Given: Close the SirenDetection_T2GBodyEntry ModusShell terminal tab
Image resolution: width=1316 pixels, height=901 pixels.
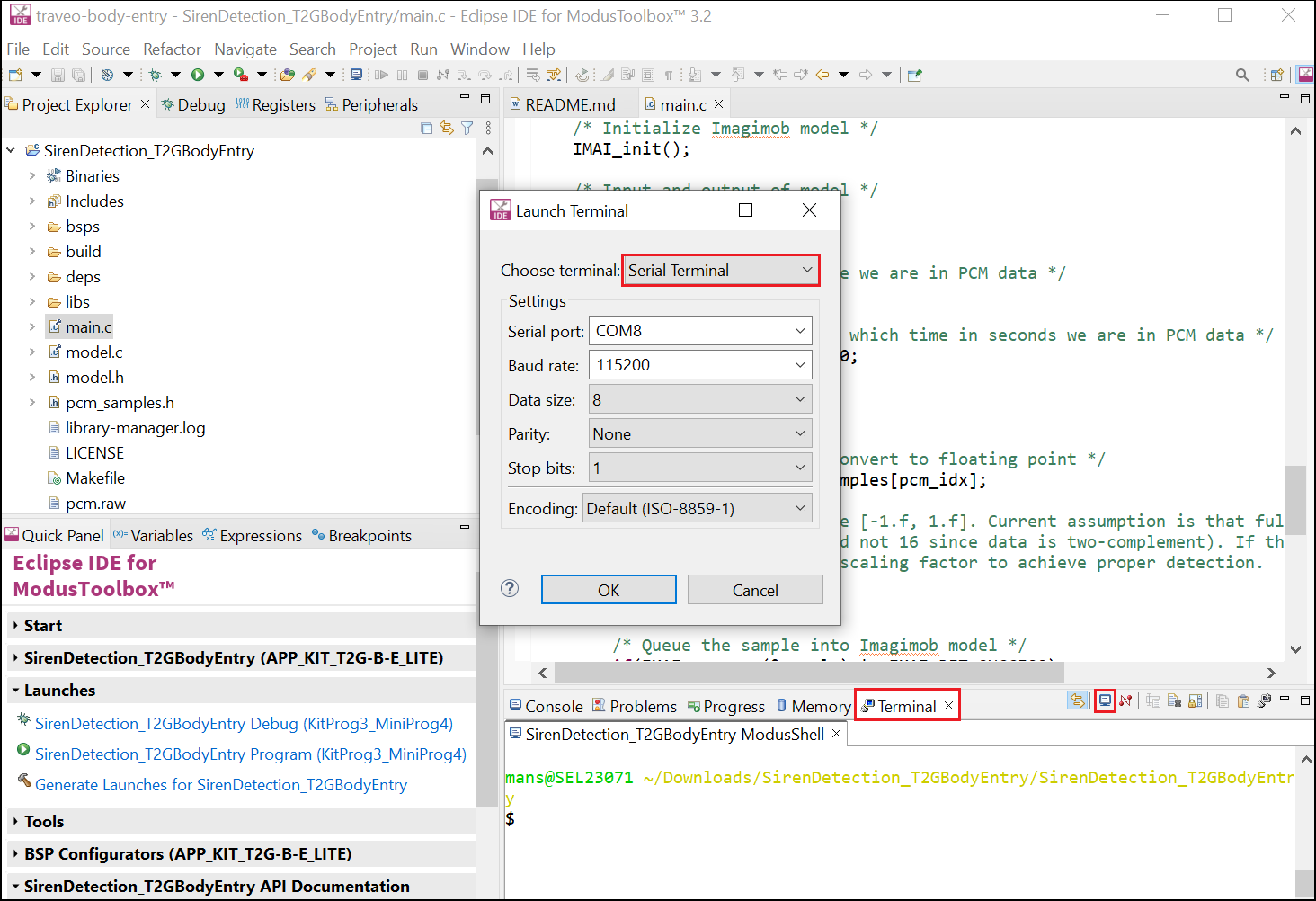Looking at the screenshot, I should tap(836, 734).
